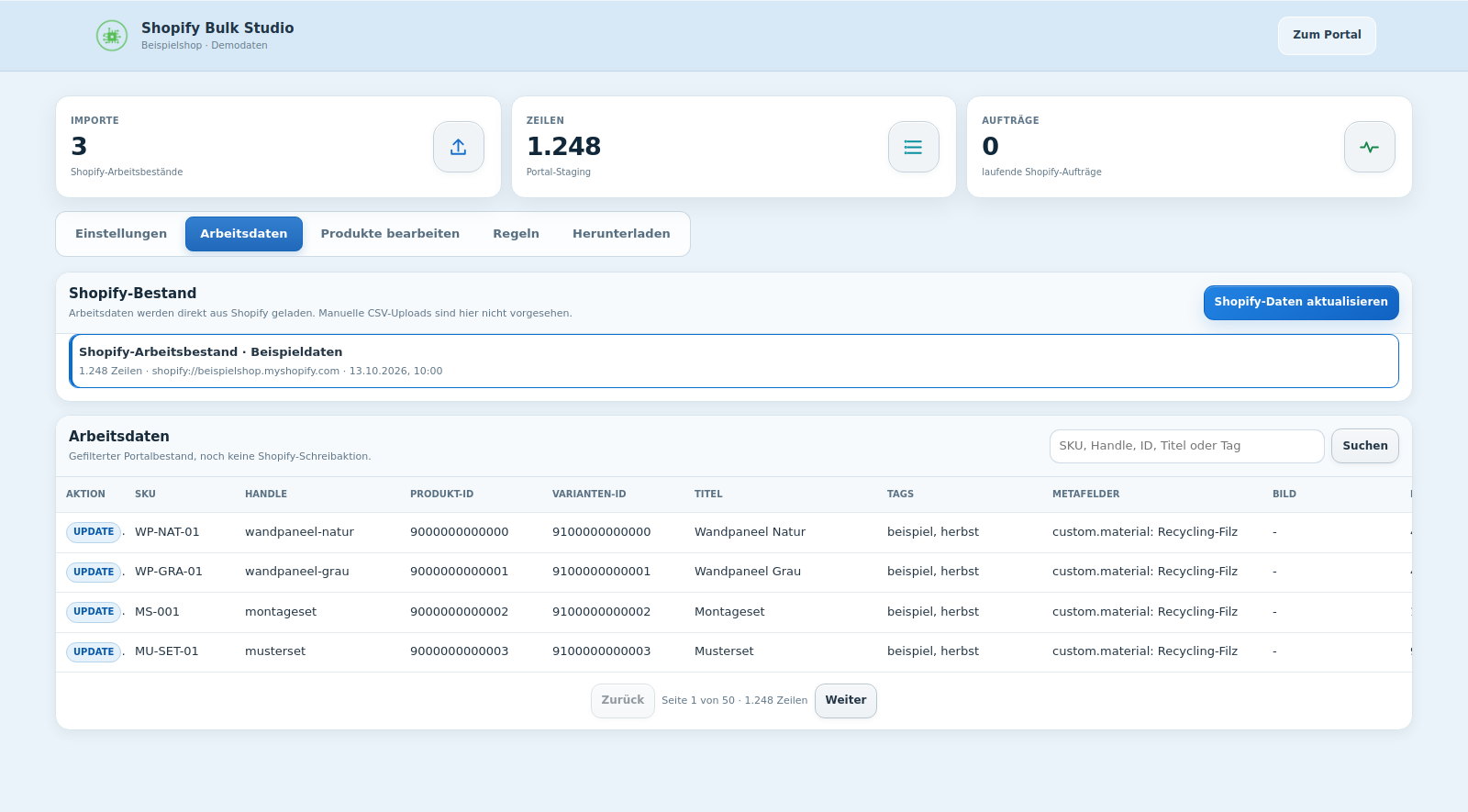The image size is (1468, 812).
Task: Click the TITEL column header
Action: point(708,494)
